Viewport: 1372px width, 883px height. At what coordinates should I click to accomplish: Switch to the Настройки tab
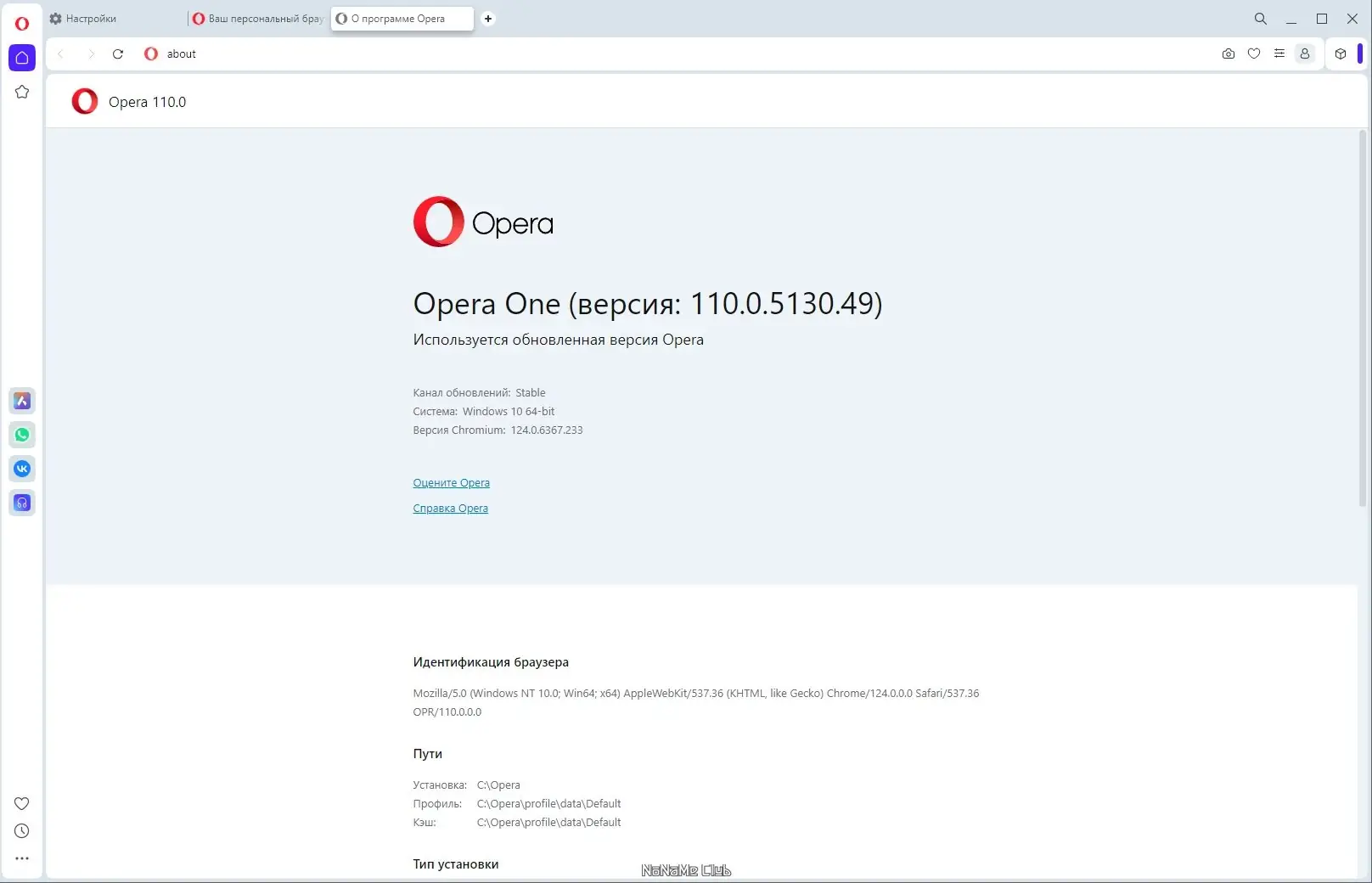coord(116,19)
